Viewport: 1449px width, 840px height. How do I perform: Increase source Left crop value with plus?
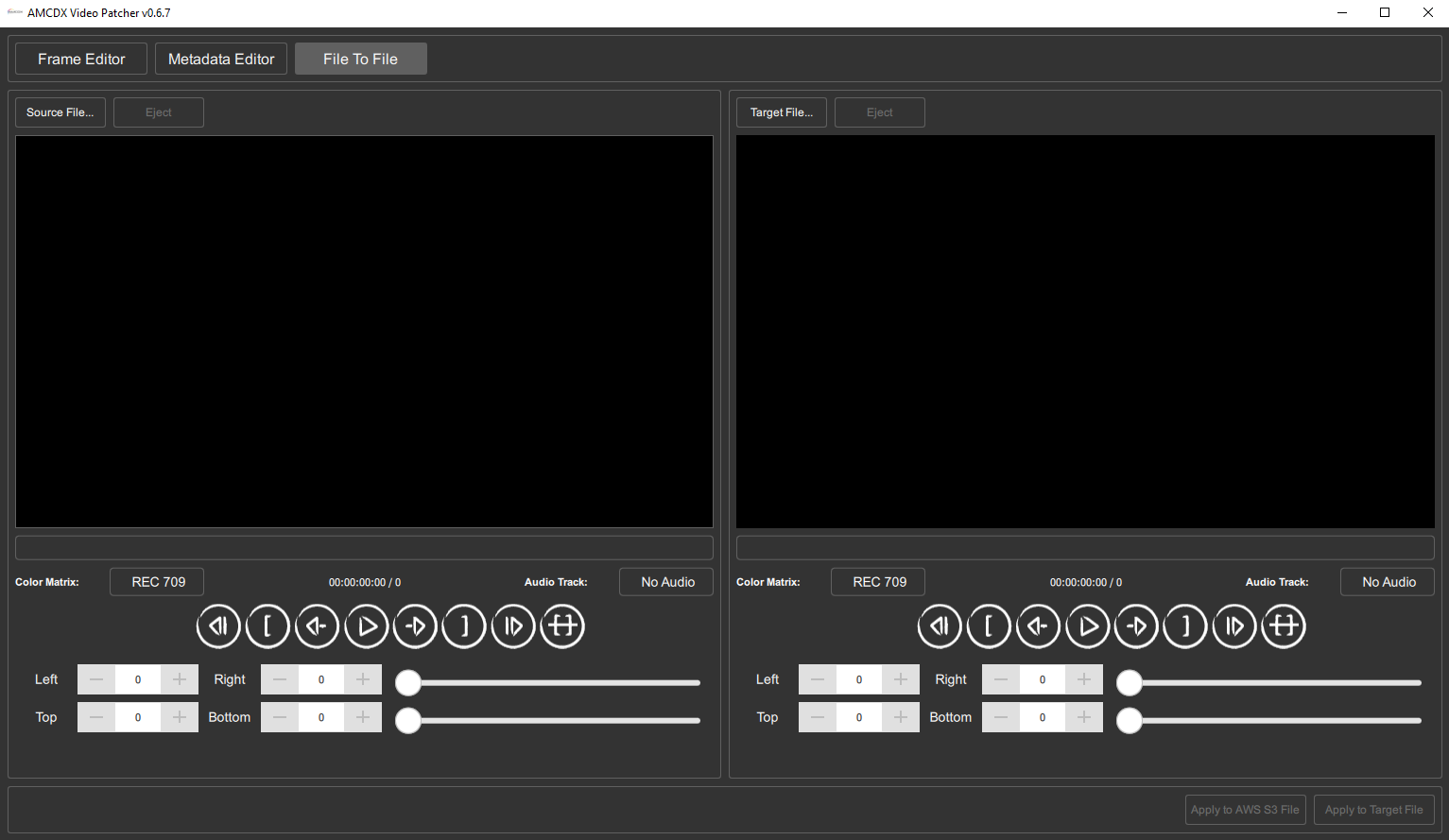tap(180, 679)
